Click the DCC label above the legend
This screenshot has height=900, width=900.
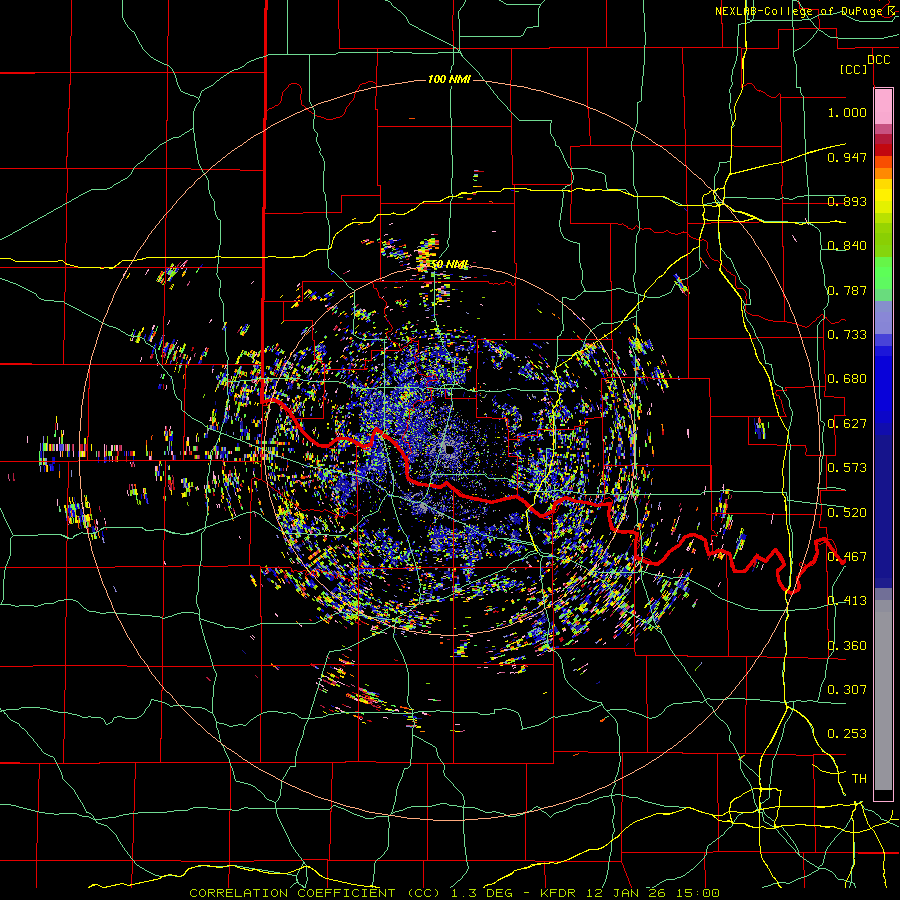(x=879, y=60)
